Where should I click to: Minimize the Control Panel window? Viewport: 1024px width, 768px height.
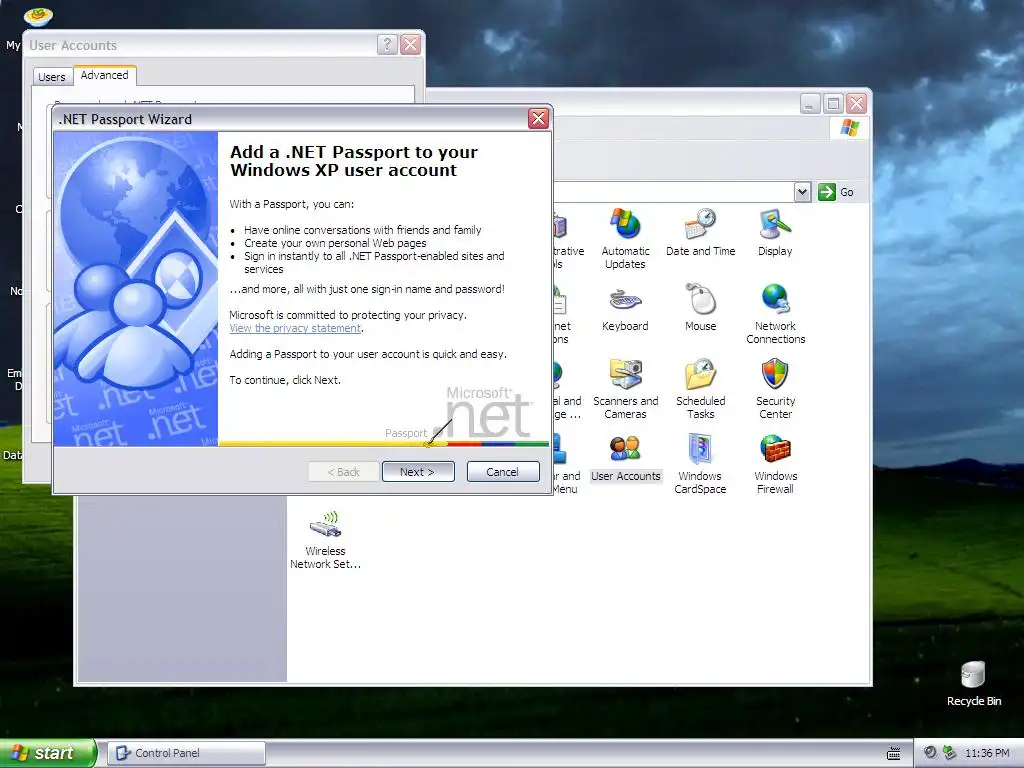[x=810, y=103]
